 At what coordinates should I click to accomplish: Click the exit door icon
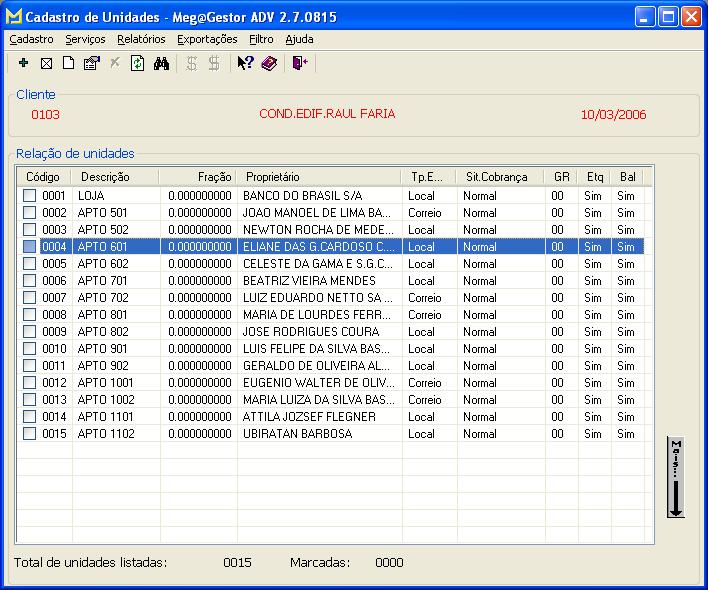[299, 63]
